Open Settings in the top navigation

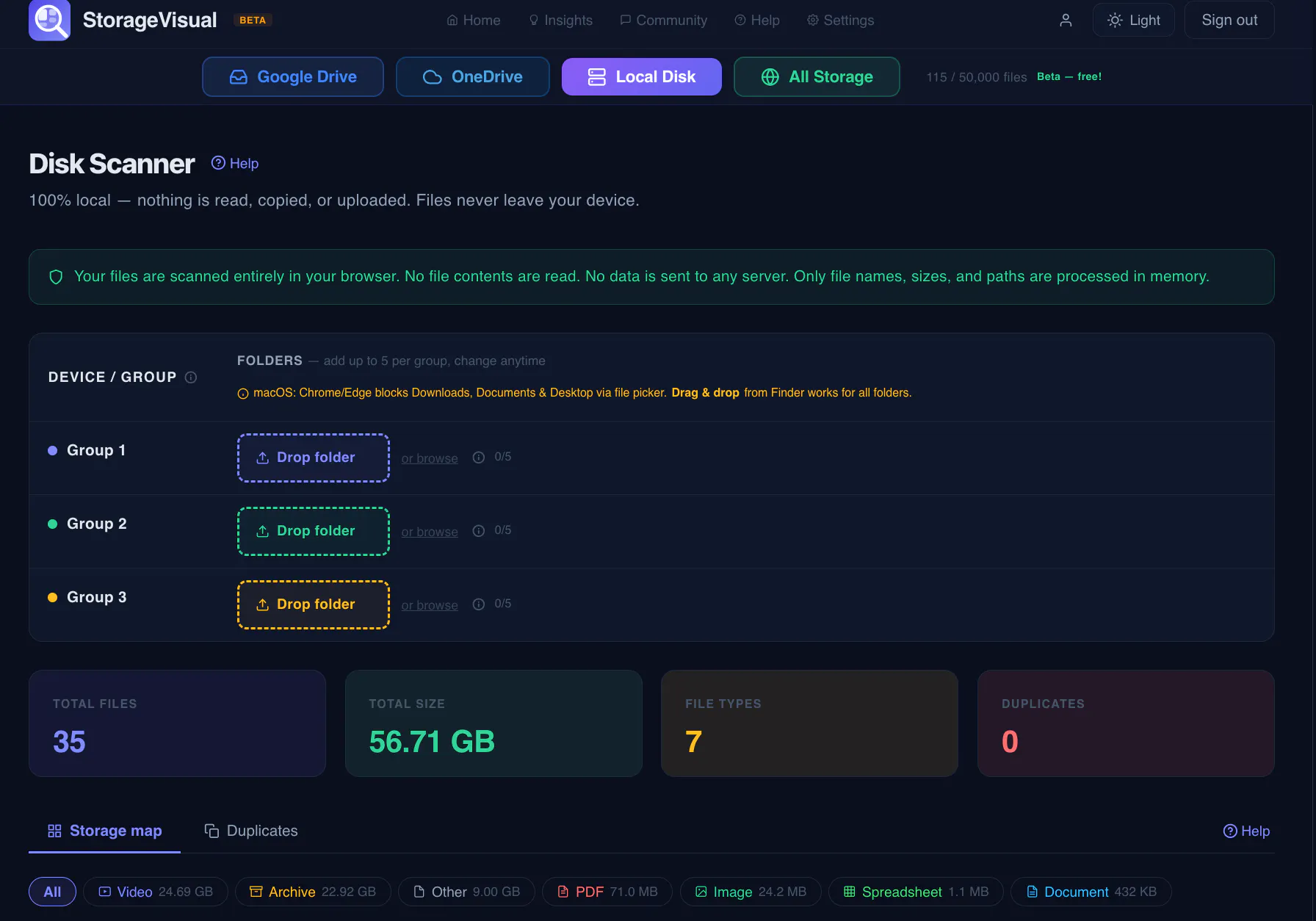pyautogui.click(x=840, y=21)
